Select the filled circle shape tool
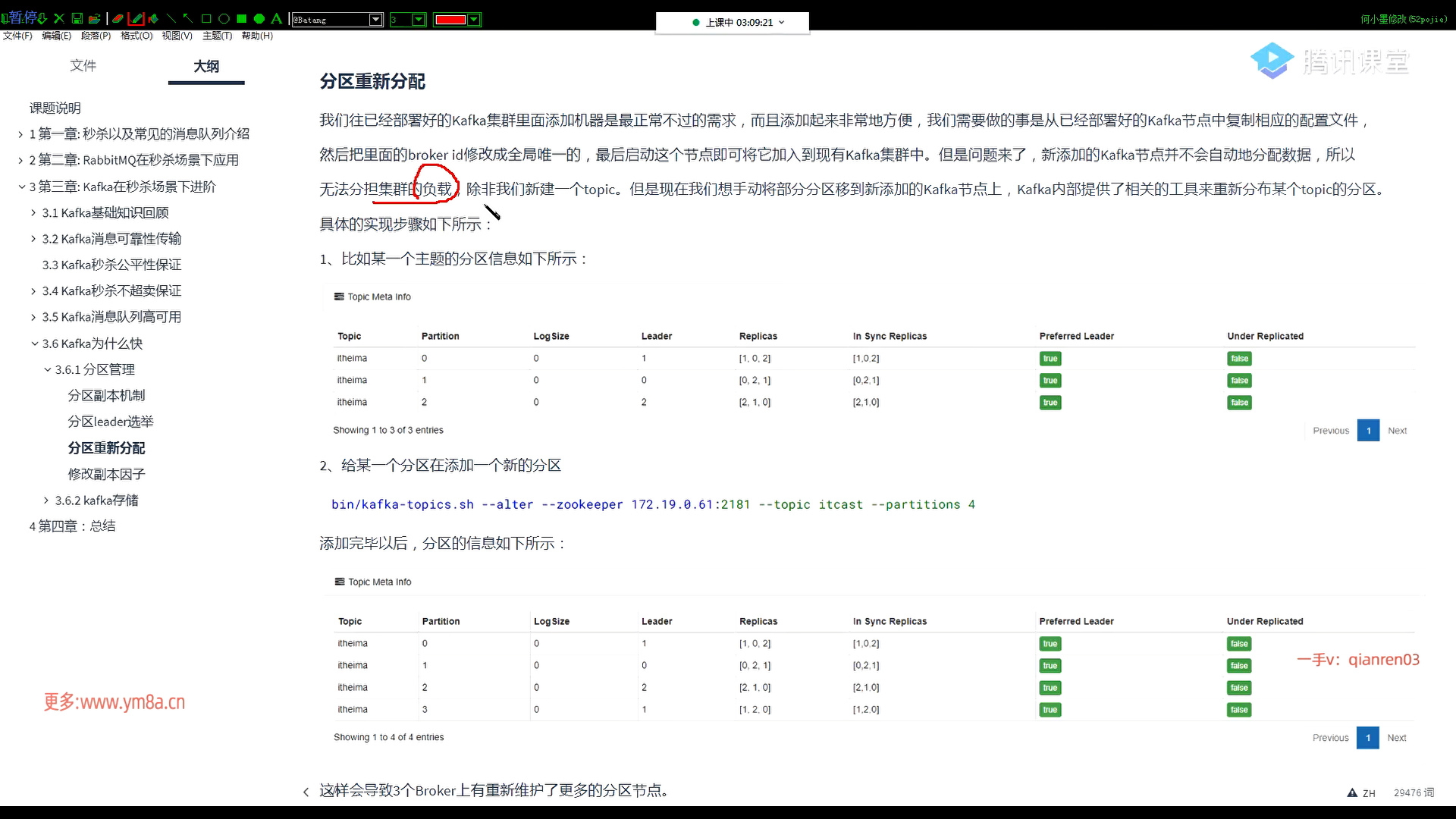Screen dimensions: 1456x819 coord(259,19)
